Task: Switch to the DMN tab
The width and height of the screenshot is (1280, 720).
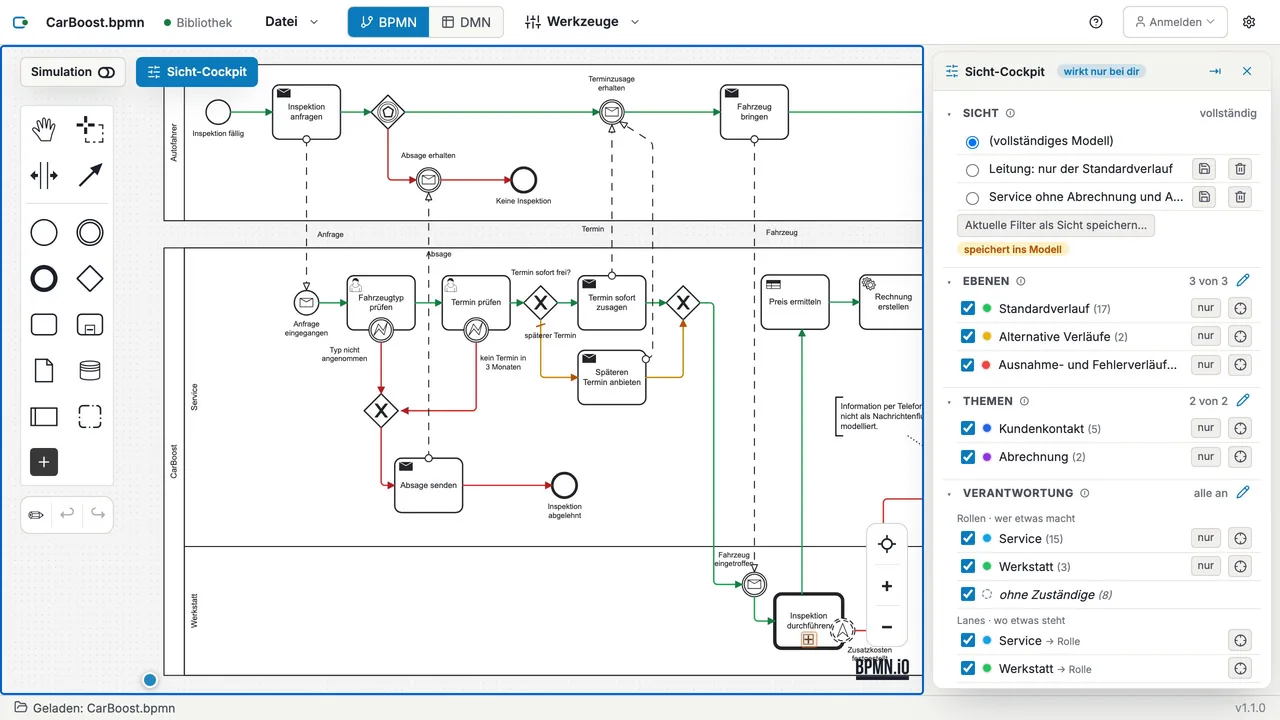Action: point(466,22)
